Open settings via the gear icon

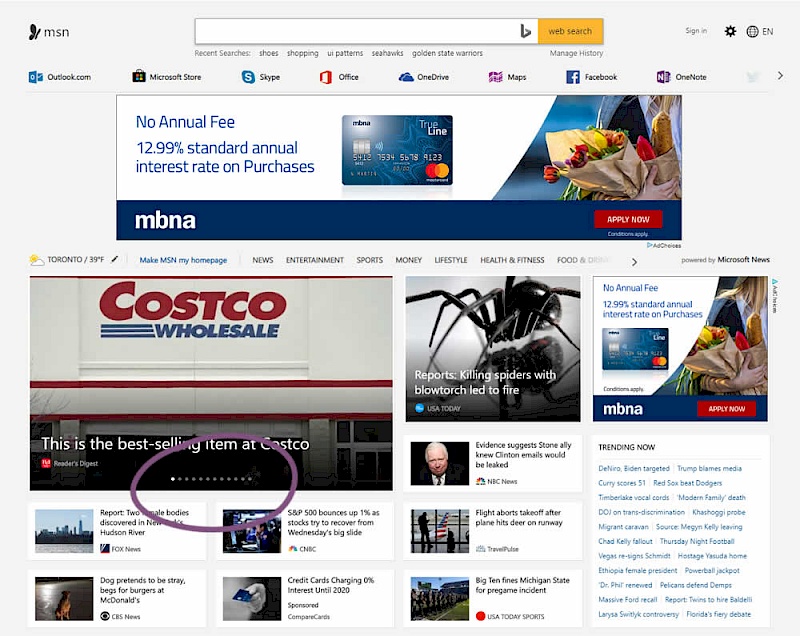coord(730,31)
